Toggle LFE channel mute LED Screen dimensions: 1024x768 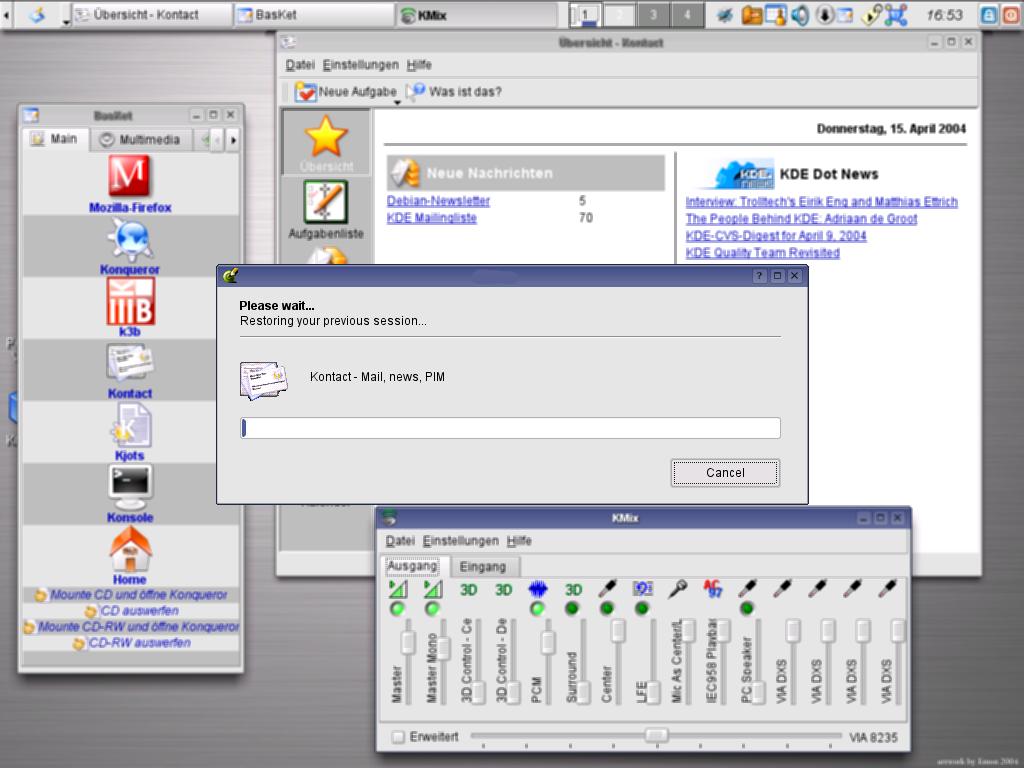642,609
